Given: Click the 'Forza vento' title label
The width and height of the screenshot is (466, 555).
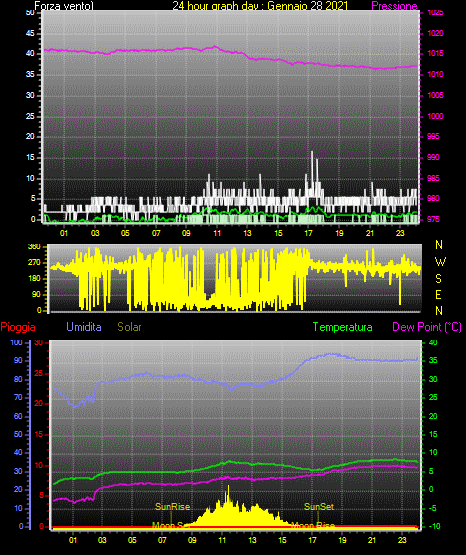Looking at the screenshot, I should [x=64, y=6].
